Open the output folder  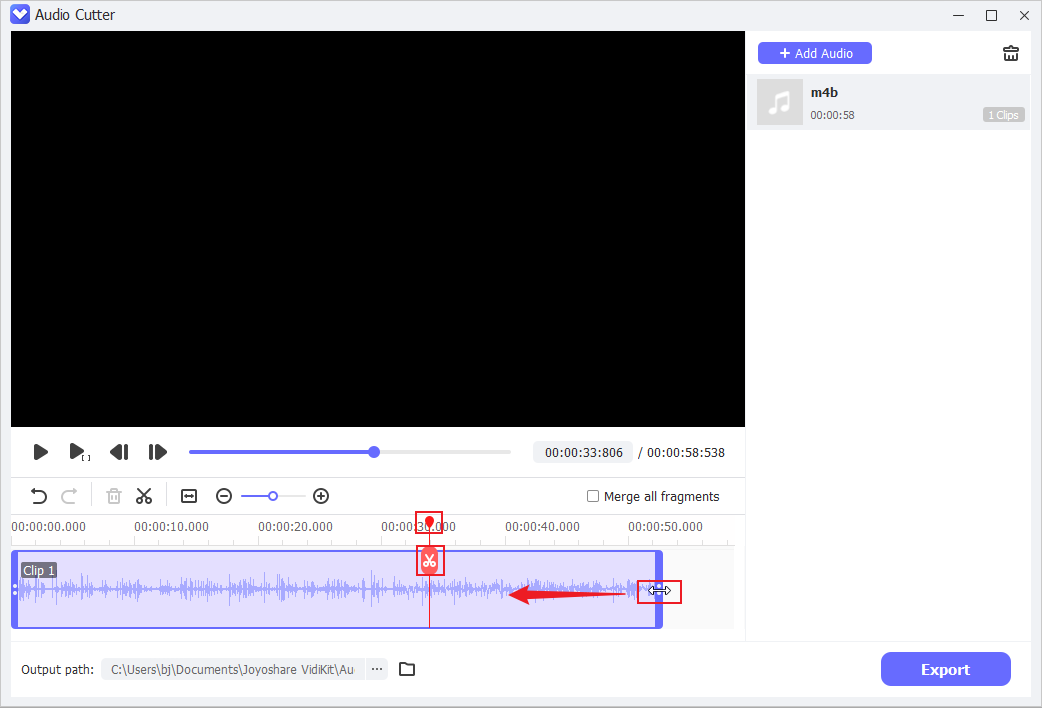click(407, 669)
